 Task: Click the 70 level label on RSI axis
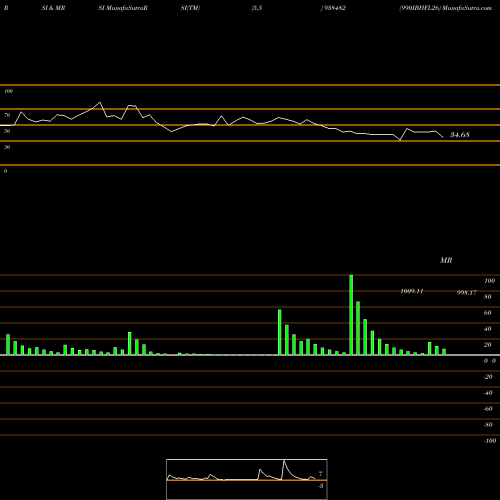(7, 115)
